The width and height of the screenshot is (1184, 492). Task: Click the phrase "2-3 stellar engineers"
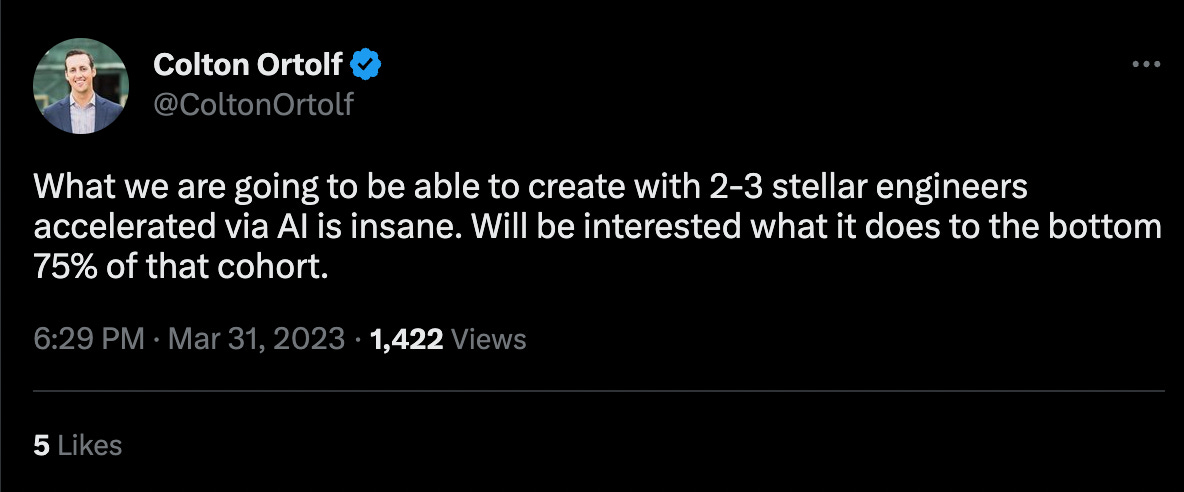pyautogui.click(x=839, y=187)
